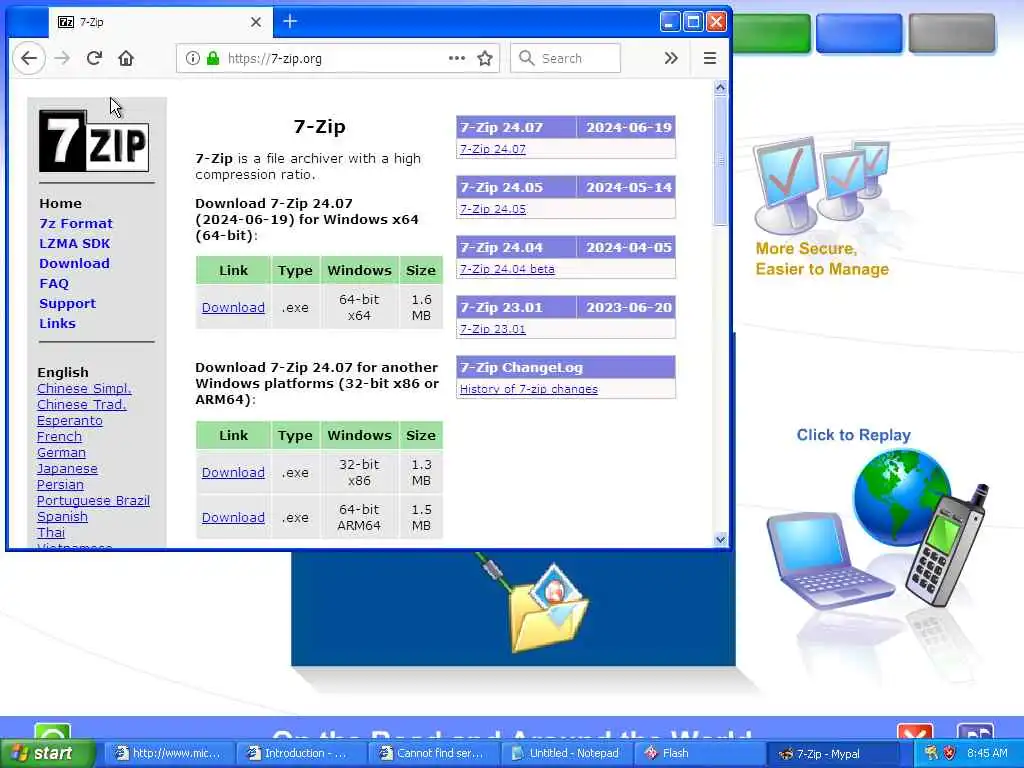Screen dimensions: 1024x768
Task: Open the 7-Zip 23.01 news link
Action: (492, 329)
